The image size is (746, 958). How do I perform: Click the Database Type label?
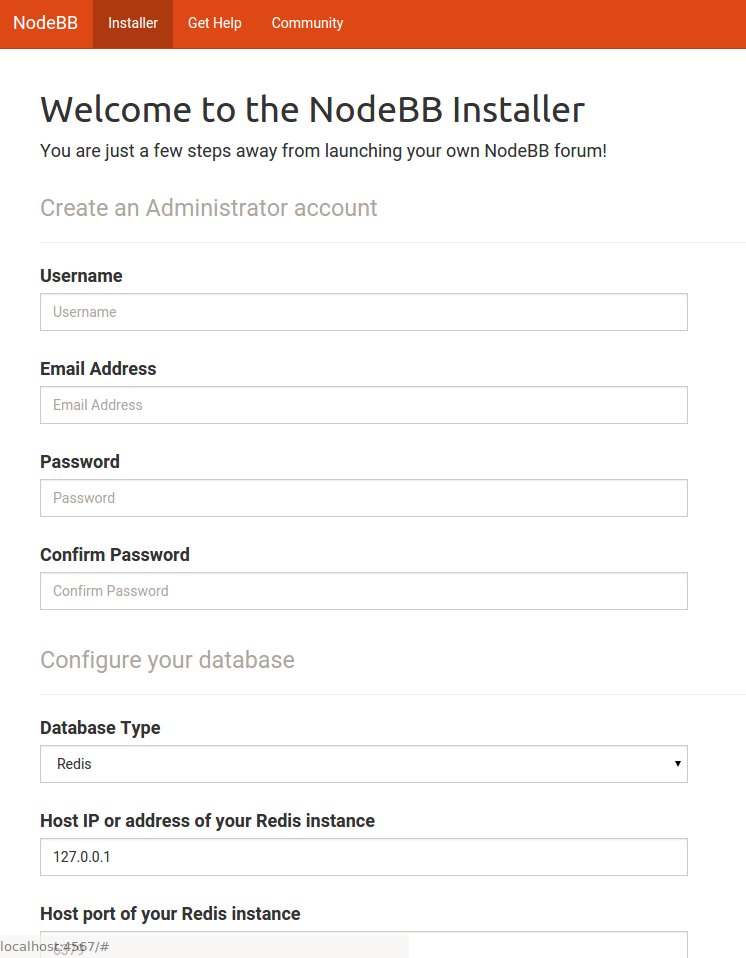pos(100,728)
